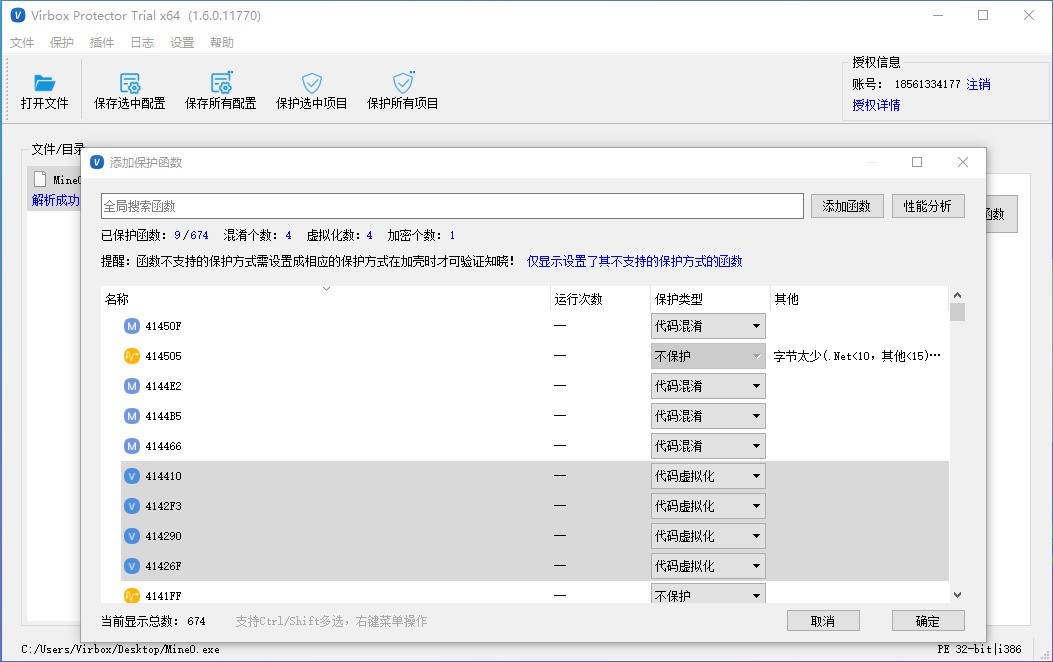Image resolution: width=1053 pixels, height=662 pixels.
Task: Select function name 41426F
Action: click(163, 566)
